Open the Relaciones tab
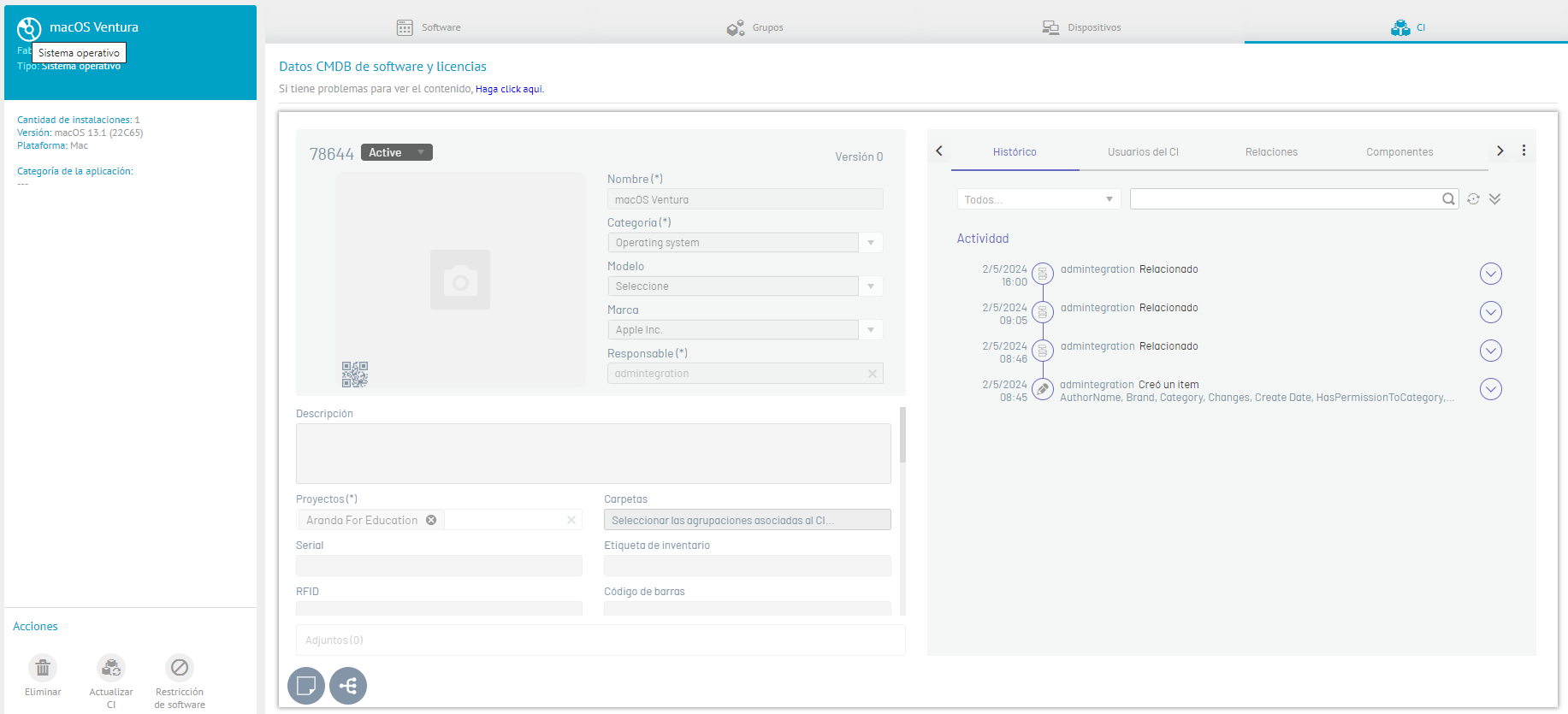Screen dimensions: 1568x714 tap(1271, 152)
